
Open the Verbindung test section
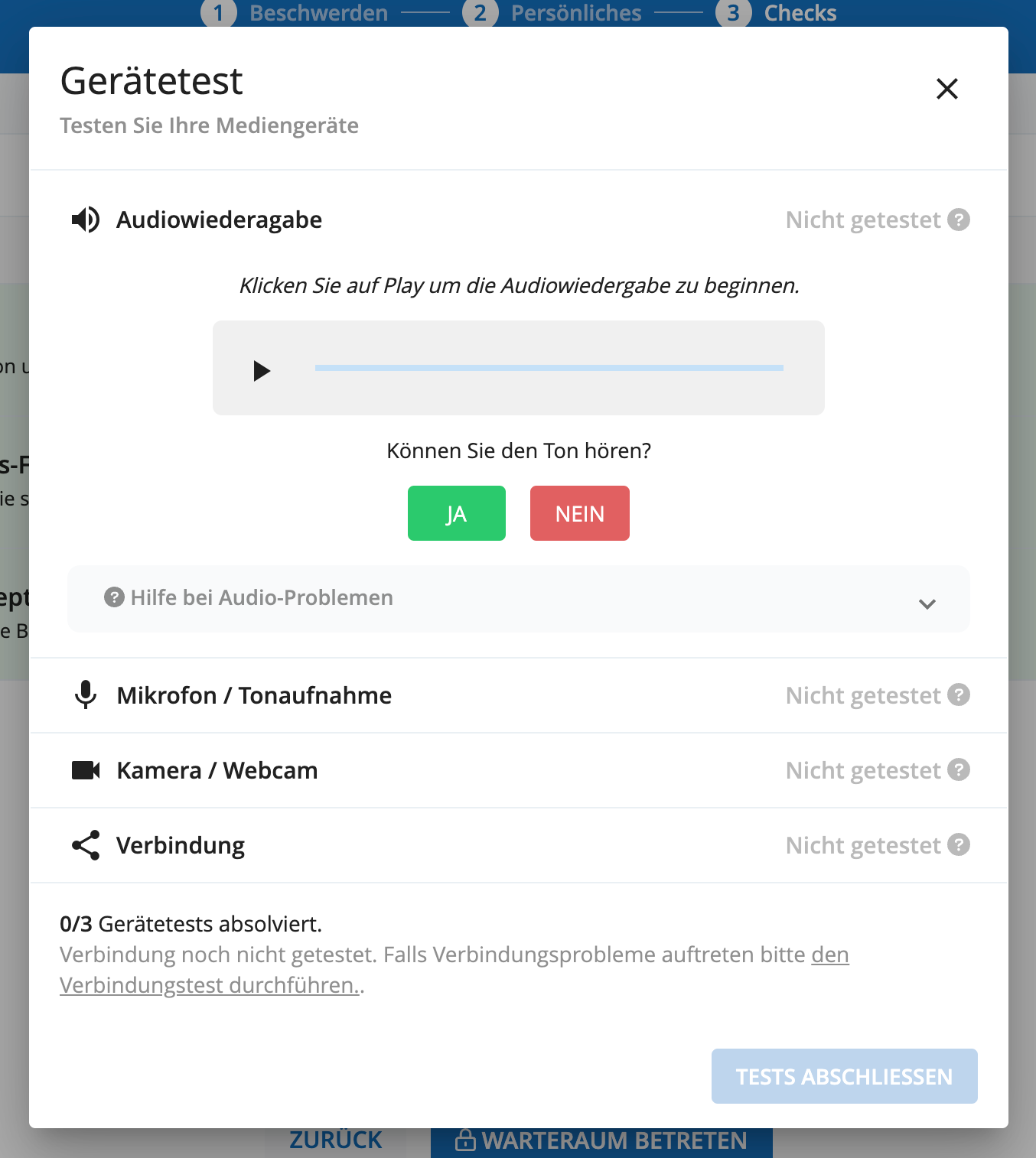point(181,845)
